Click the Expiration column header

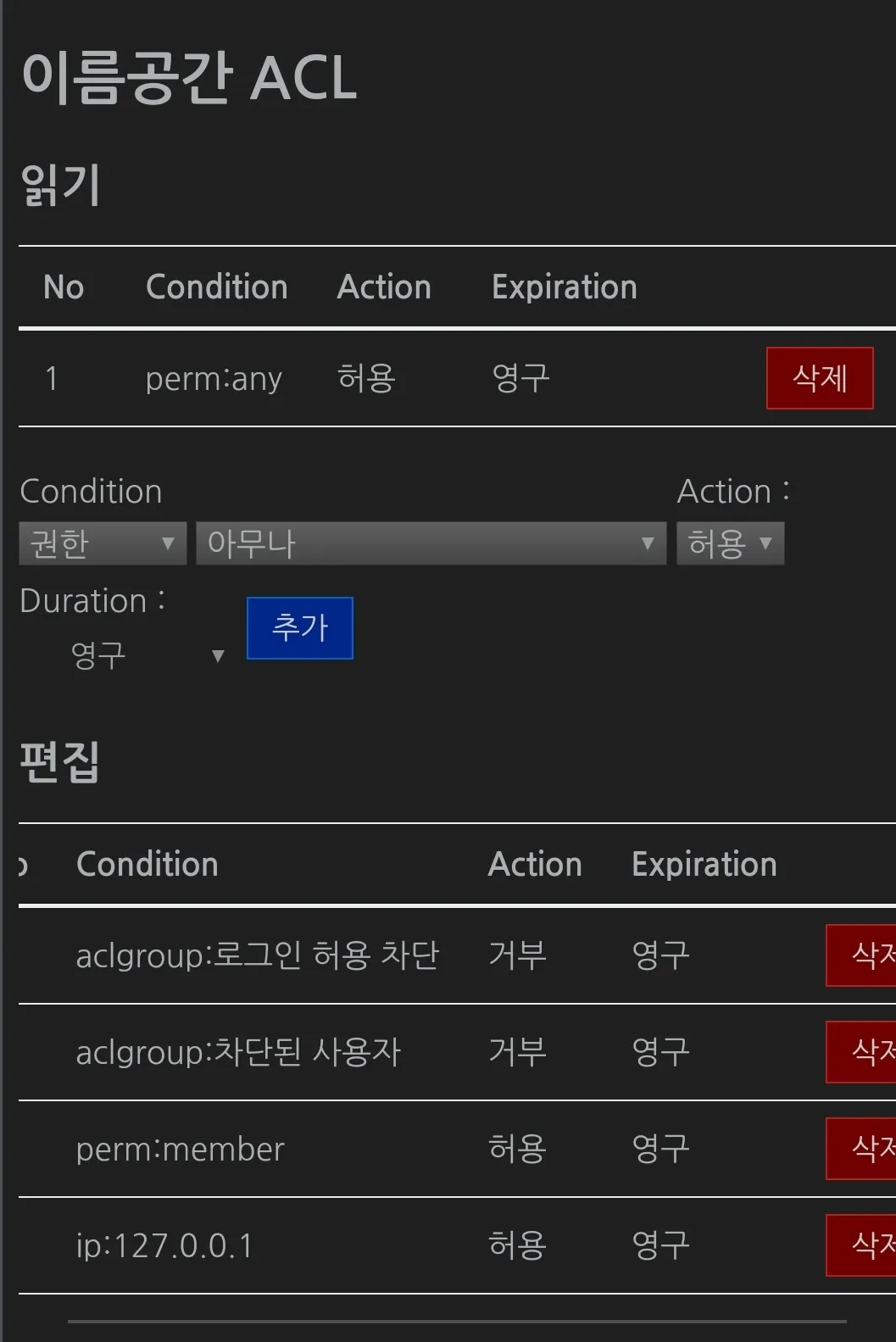[704, 863]
